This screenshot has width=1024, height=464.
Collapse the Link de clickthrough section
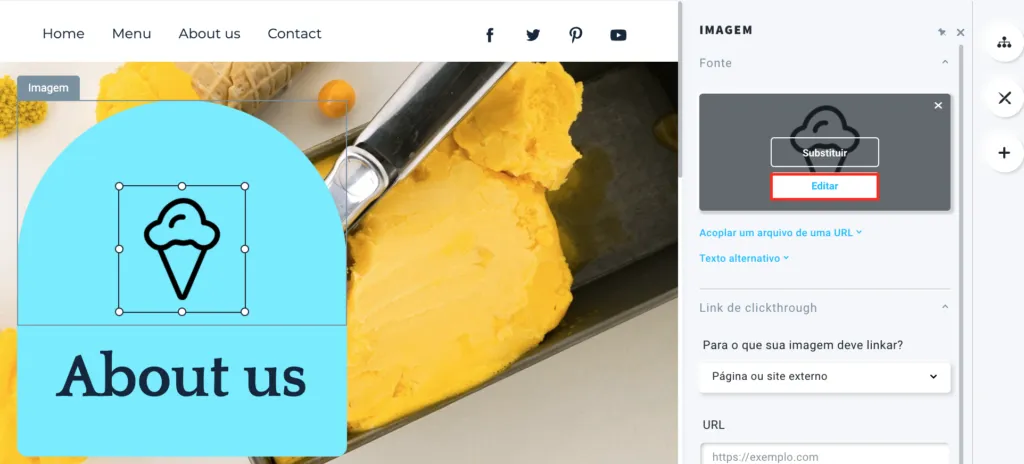coord(944,307)
